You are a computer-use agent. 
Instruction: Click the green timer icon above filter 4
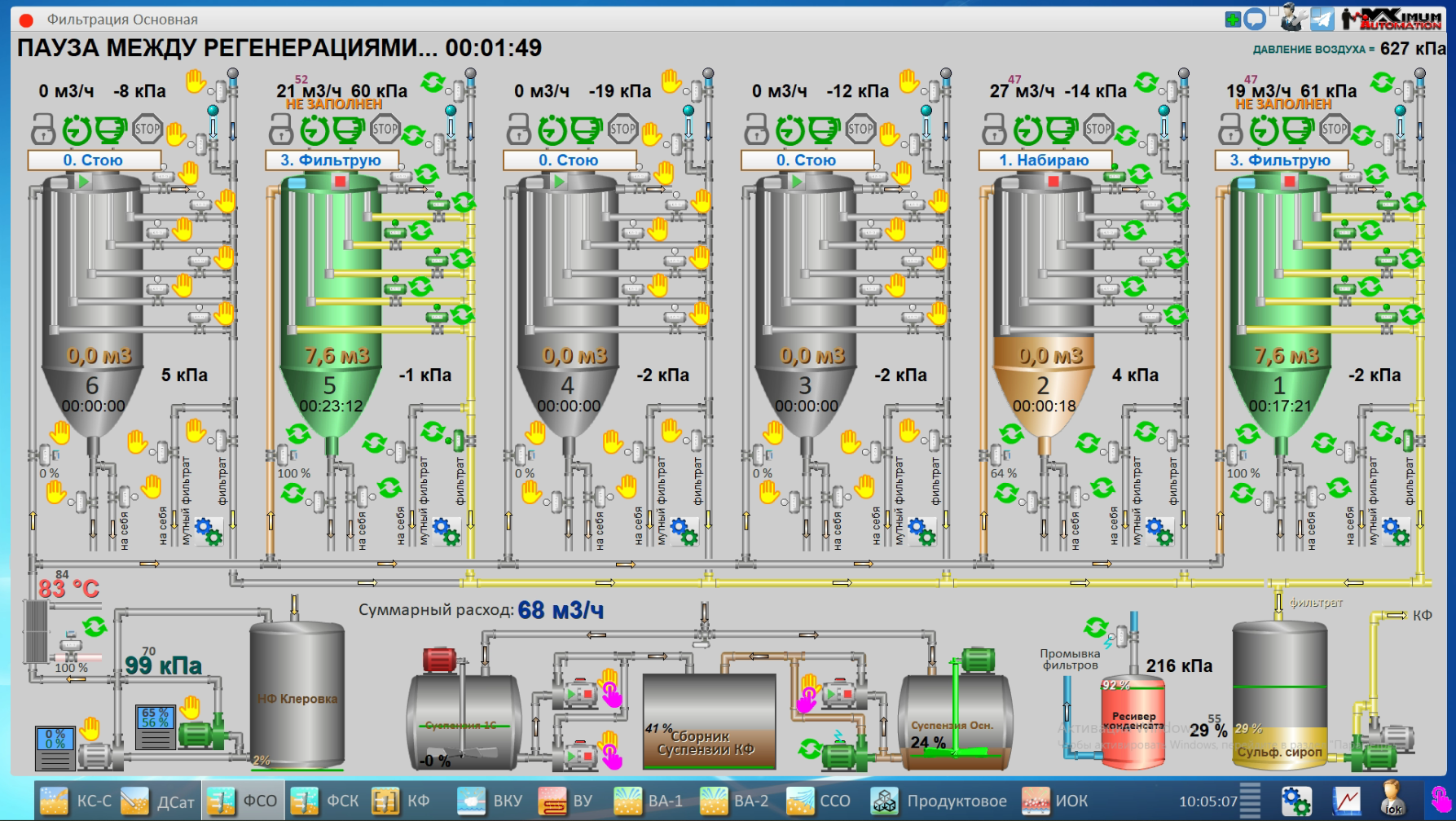point(552,129)
